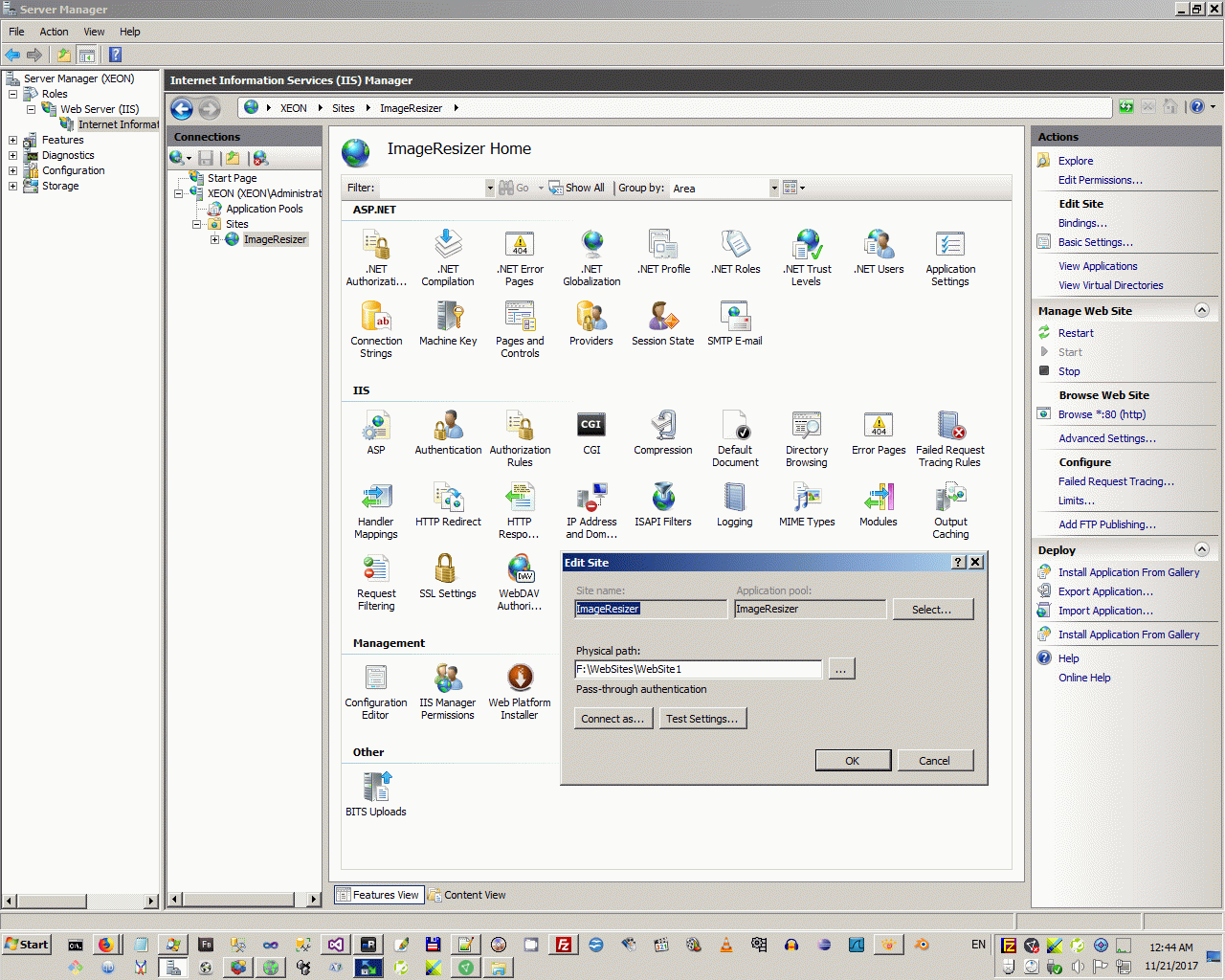
Task: Open the Windows Start button
Action: pyautogui.click(x=27, y=945)
